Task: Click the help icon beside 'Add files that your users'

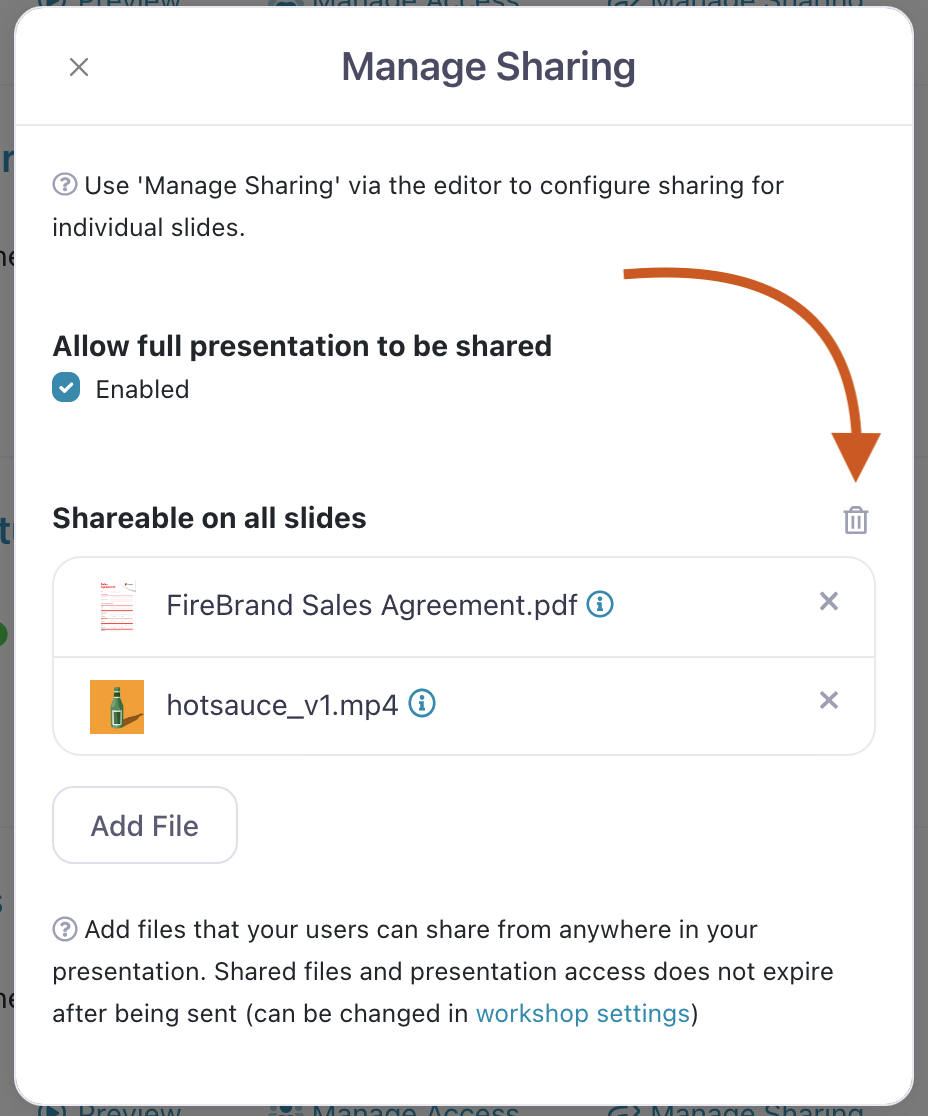Action: [x=65, y=930]
